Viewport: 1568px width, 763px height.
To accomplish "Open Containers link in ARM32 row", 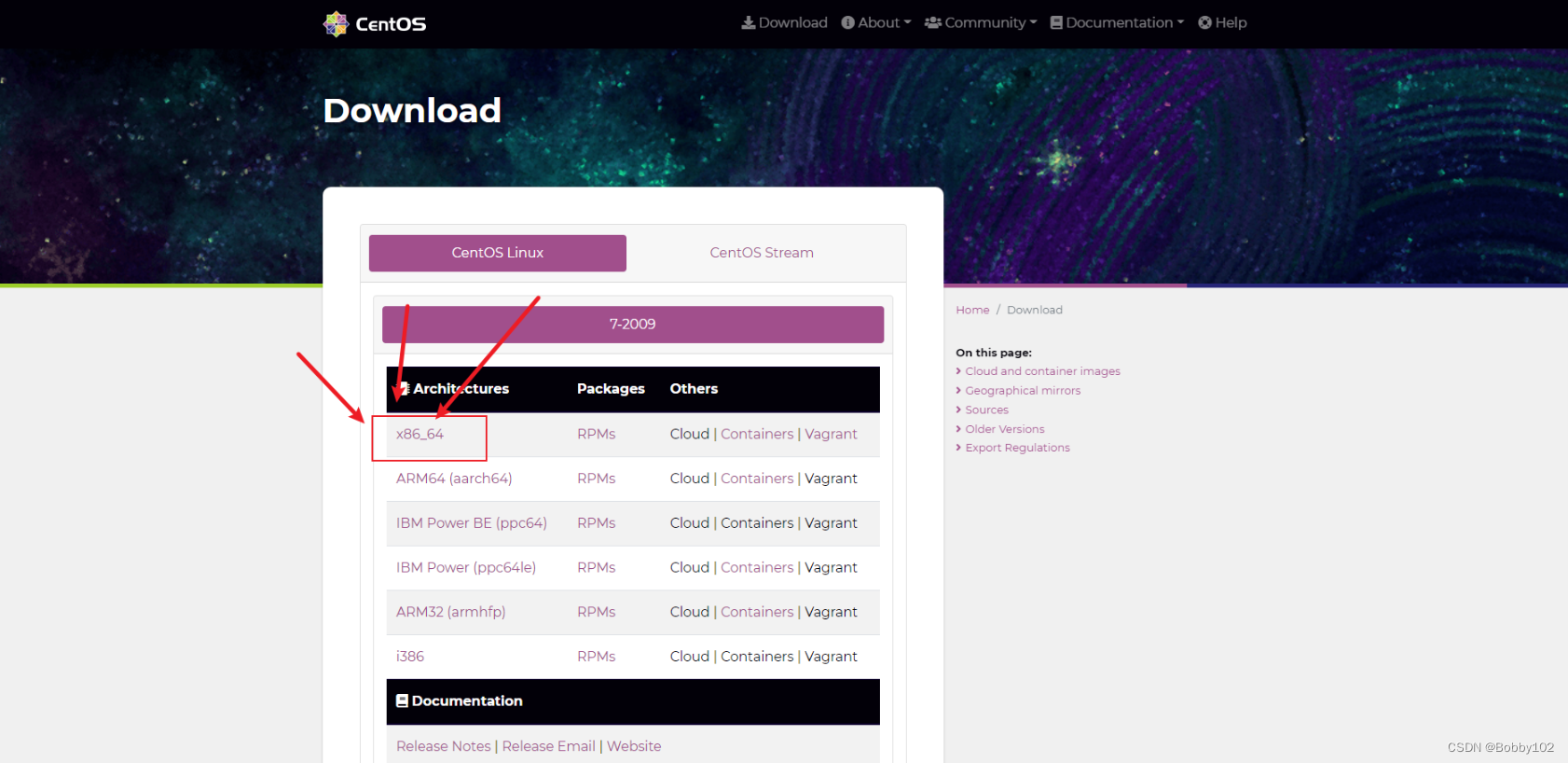I will (x=757, y=612).
